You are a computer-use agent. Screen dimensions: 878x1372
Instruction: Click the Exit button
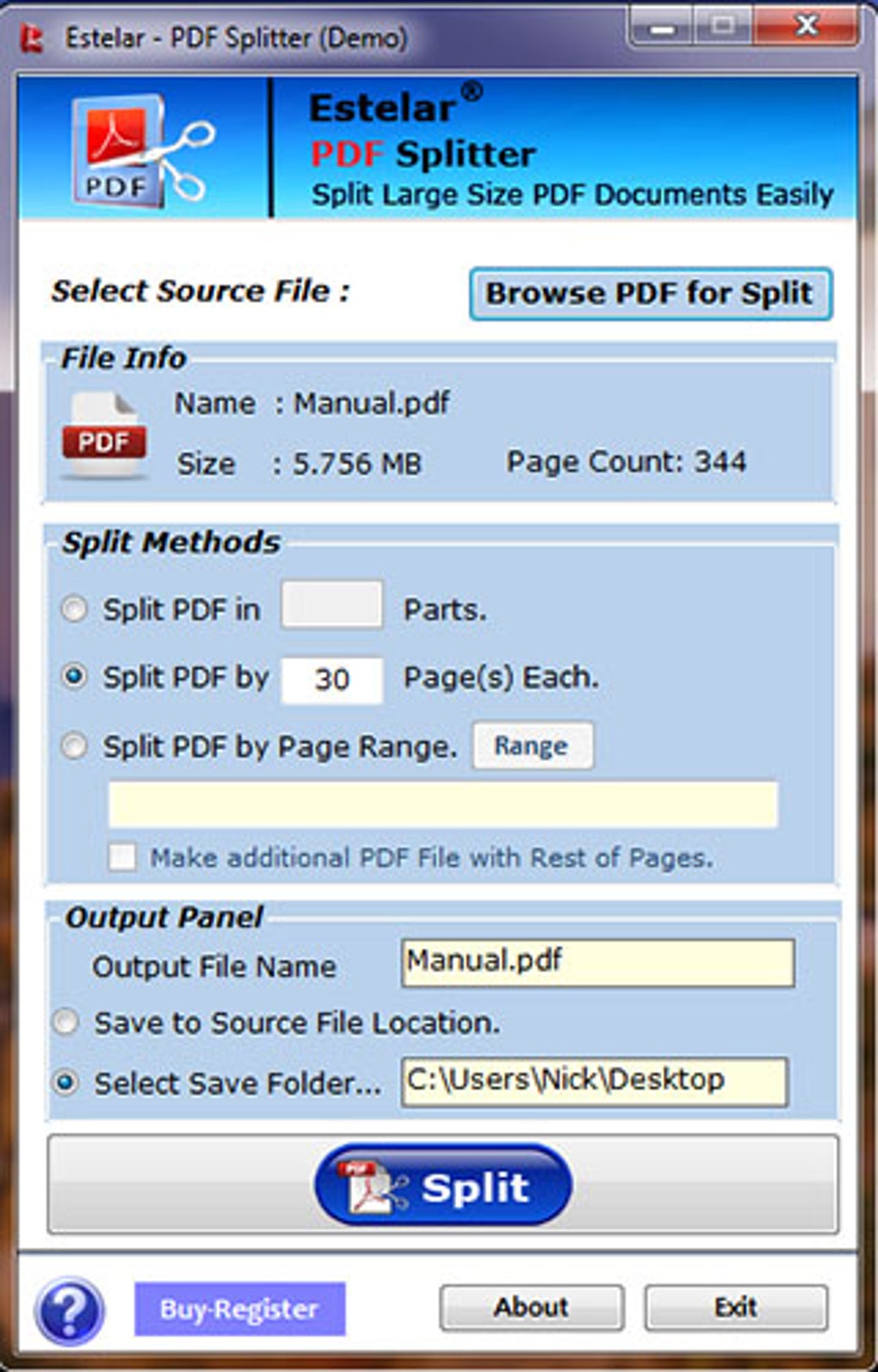click(x=737, y=1307)
